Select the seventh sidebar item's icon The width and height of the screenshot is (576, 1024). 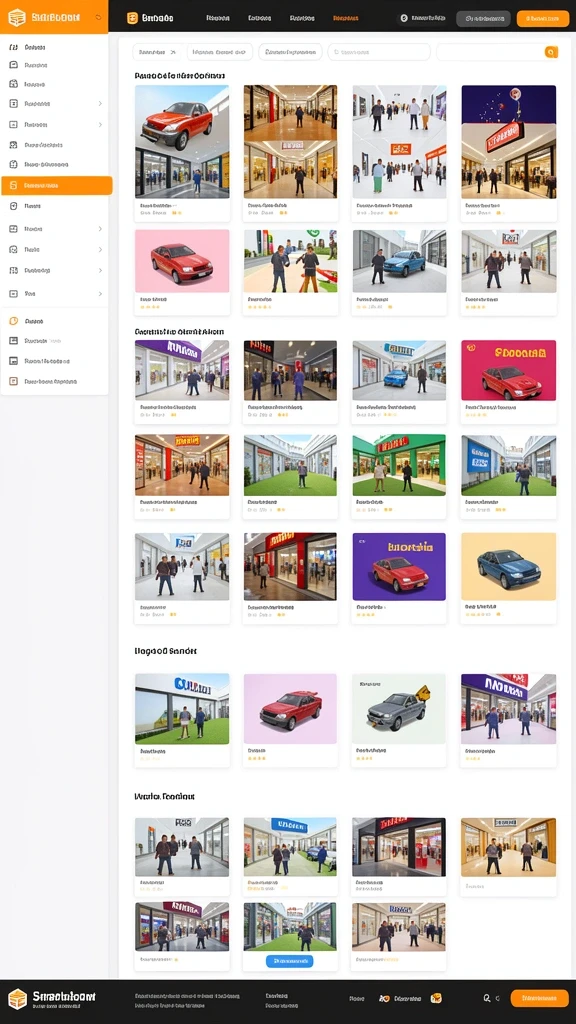tap(13, 164)
